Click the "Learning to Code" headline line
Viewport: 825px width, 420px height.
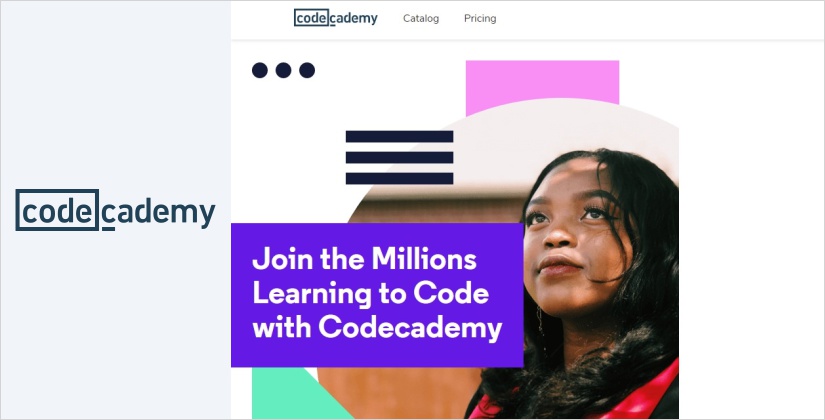tap(370, 294)
